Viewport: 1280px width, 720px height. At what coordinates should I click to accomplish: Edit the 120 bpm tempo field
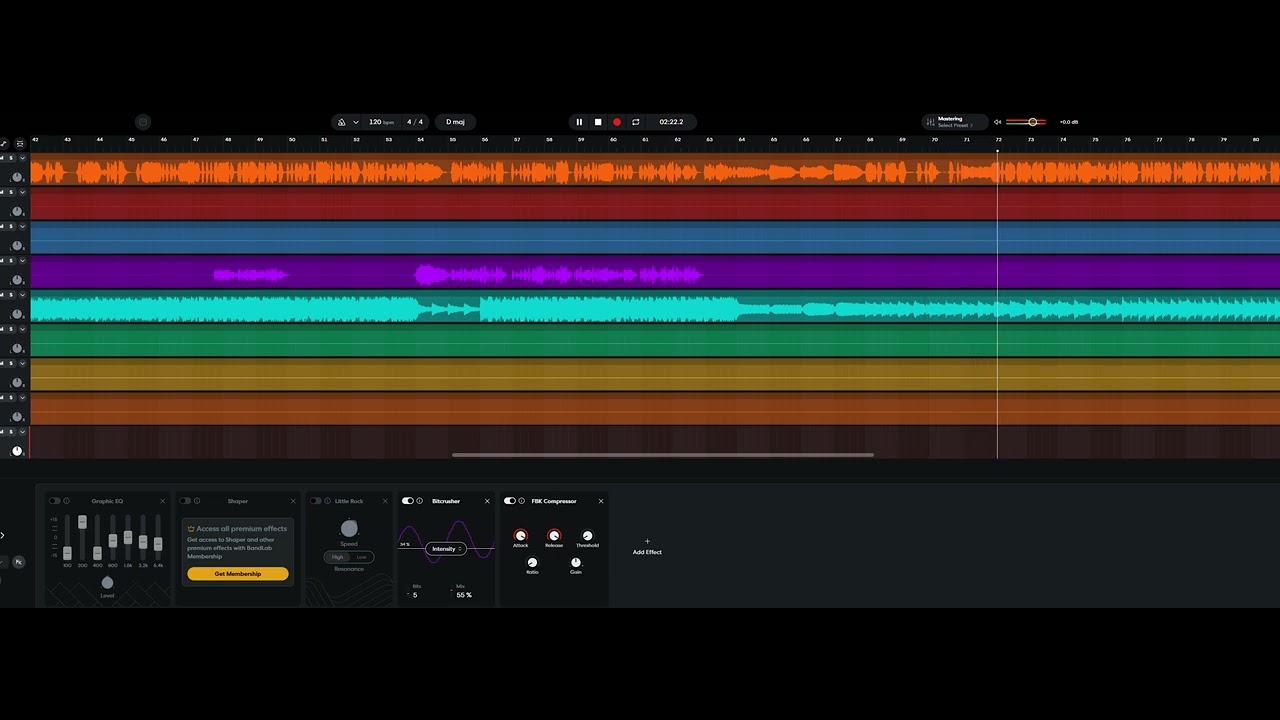click(381, 122)
